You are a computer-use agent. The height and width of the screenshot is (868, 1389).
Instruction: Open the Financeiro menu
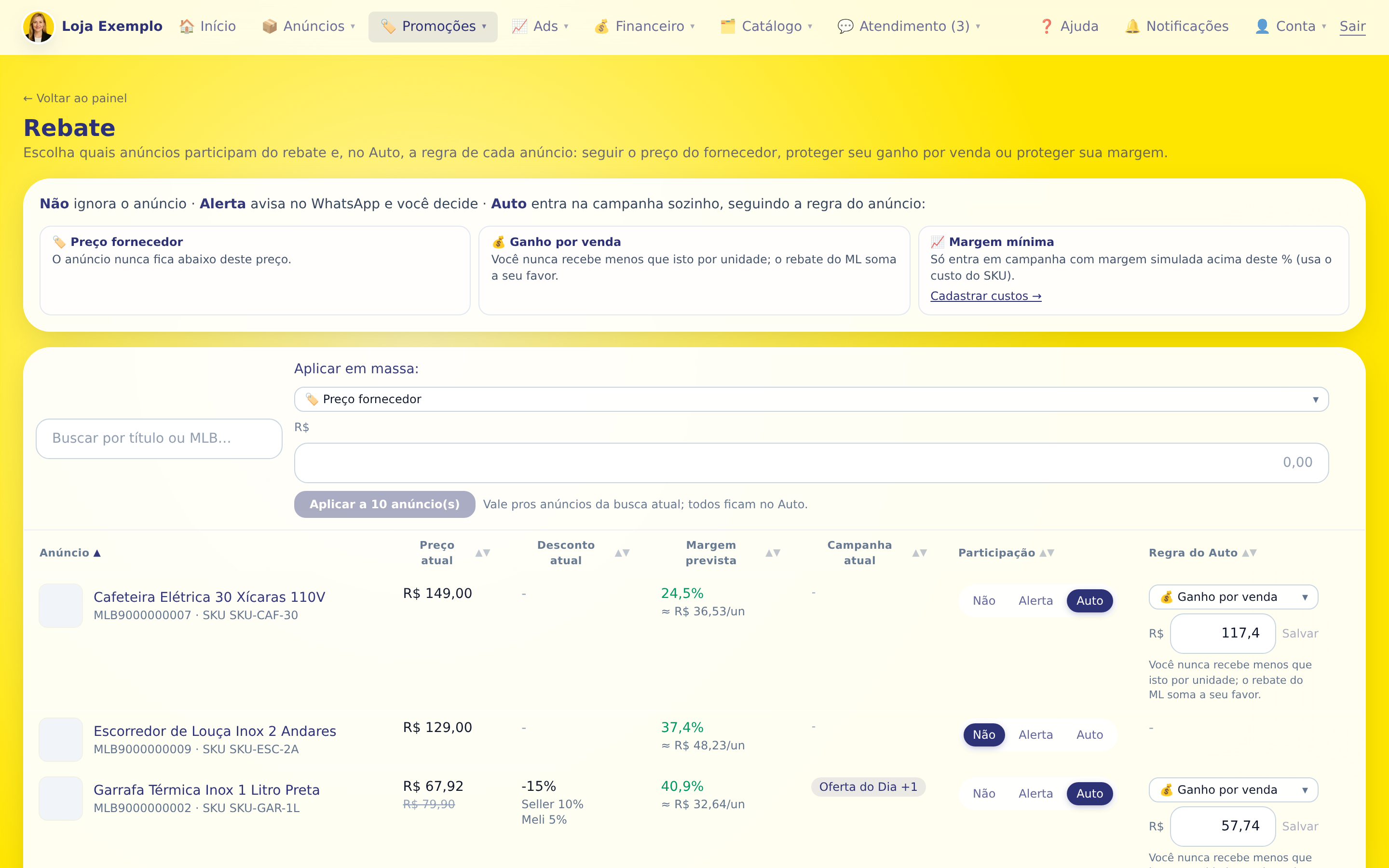point(644,27)
